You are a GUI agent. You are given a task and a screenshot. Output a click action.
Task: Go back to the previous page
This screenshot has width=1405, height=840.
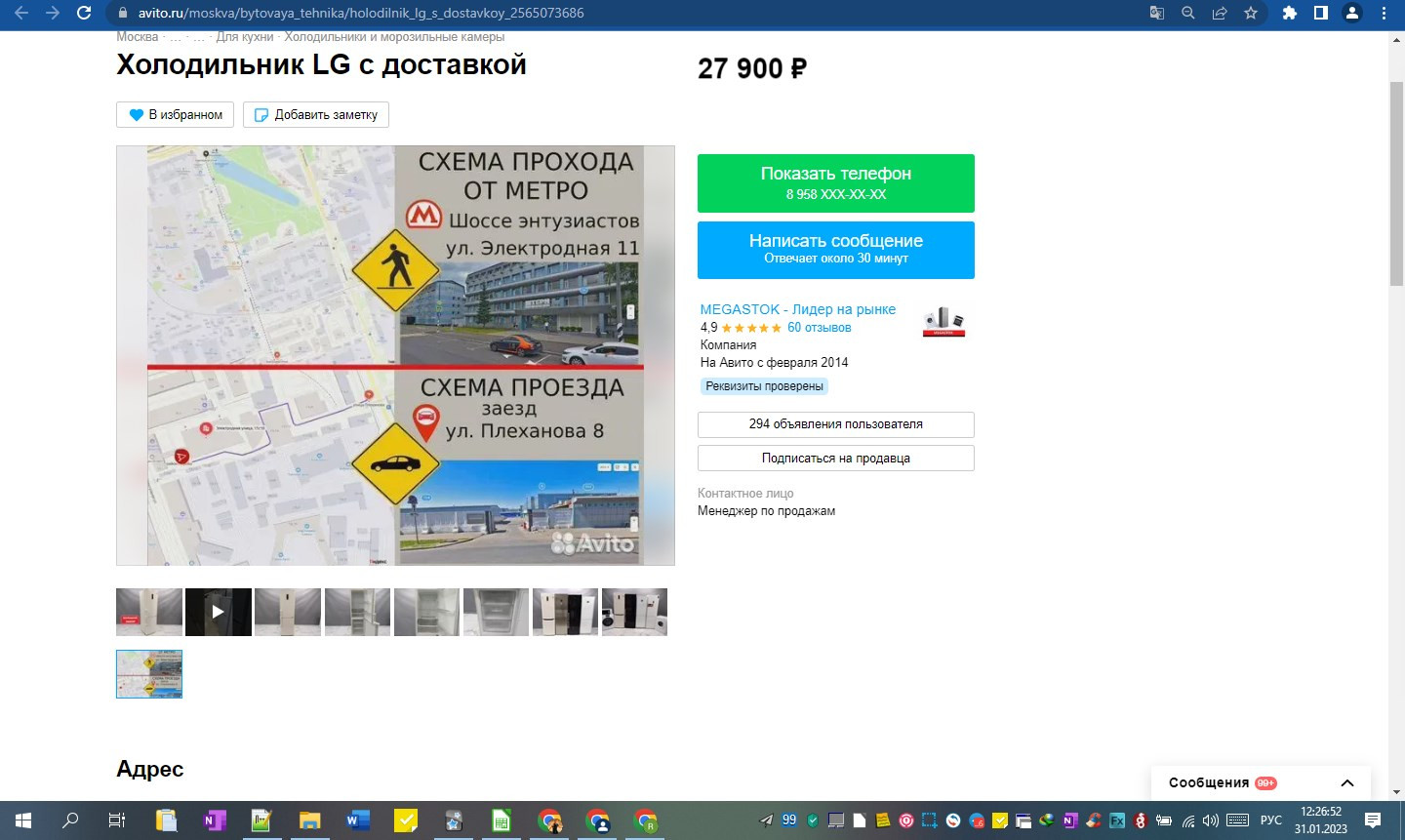coord(21,13)
